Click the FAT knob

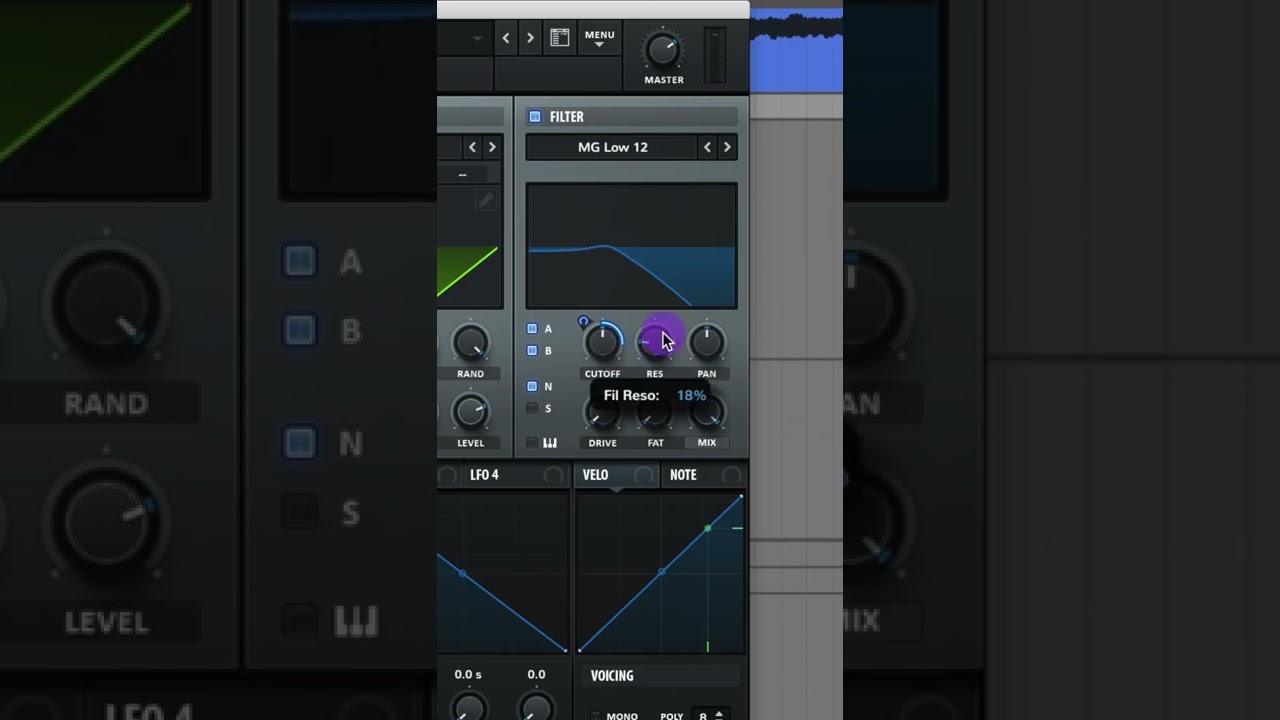655,412
